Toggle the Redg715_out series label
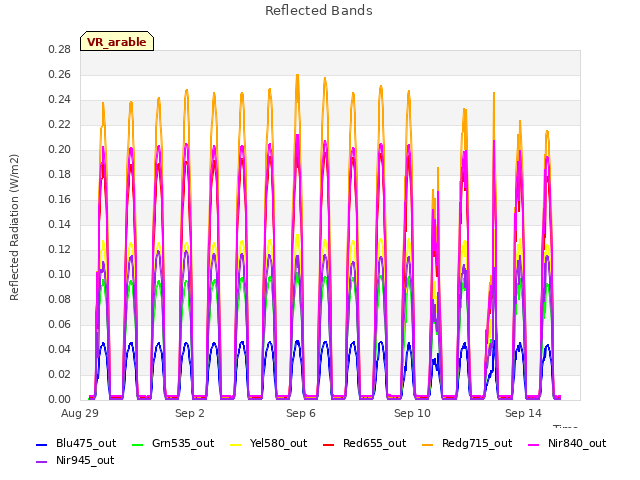The height and width of the screenshot is (480, 640). click(477, 443)
